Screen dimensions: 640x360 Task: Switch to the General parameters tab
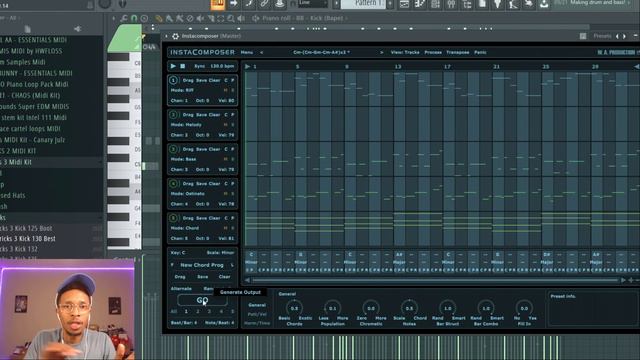(257, 305)
